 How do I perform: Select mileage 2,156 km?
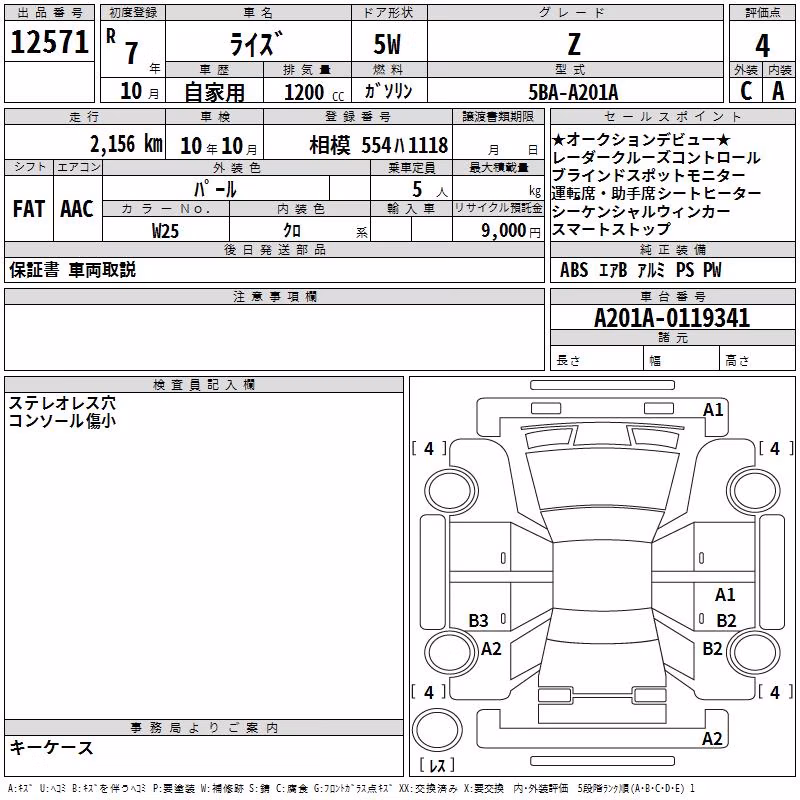tap(127, 144)
